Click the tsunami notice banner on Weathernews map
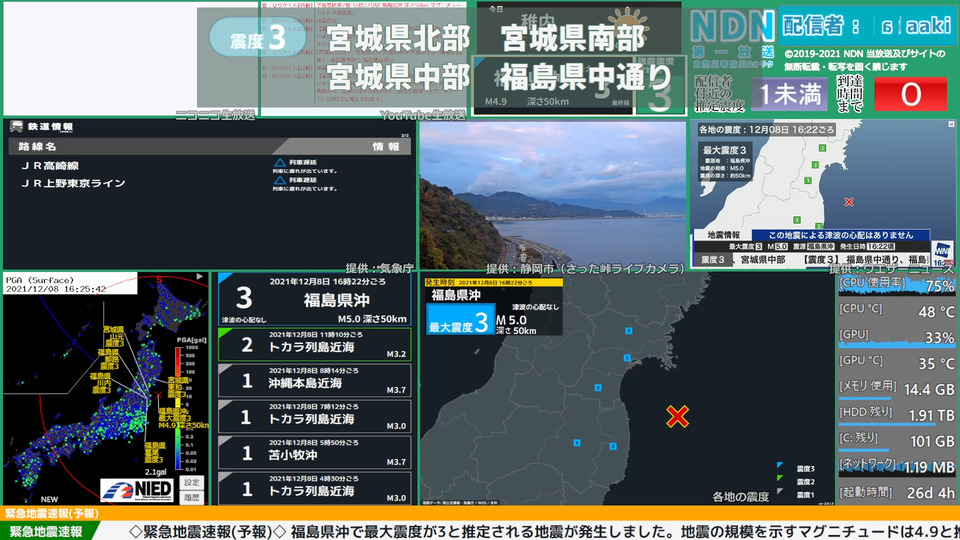This screenshot has height=540, width=960. pos(840,234)
